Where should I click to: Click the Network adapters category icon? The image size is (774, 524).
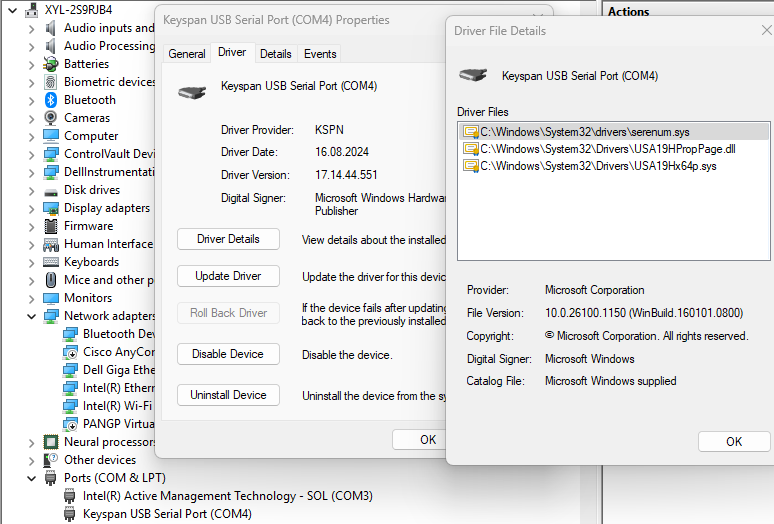tap(50, 316)
